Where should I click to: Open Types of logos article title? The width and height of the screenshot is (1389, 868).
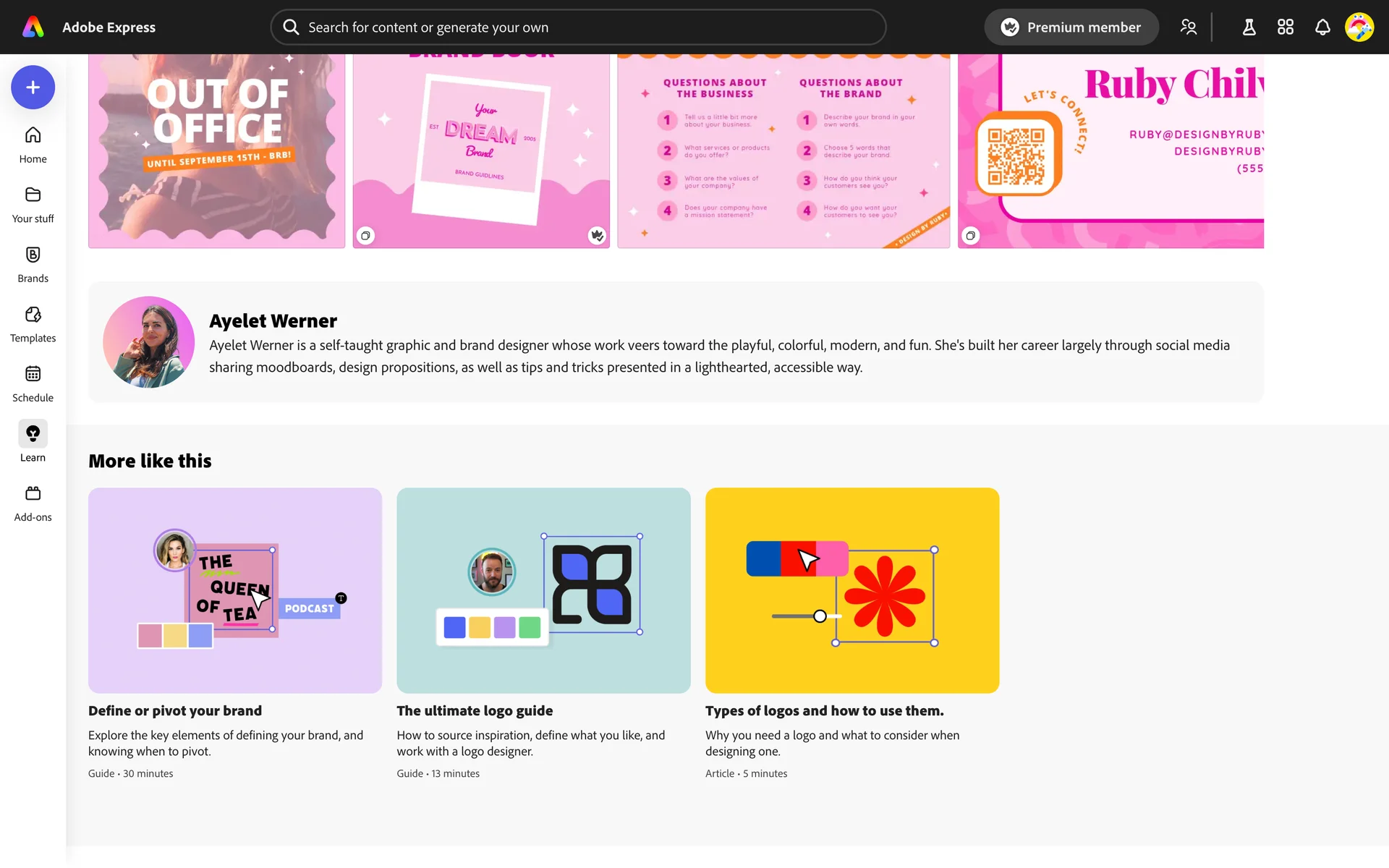[x=824, y=711]
